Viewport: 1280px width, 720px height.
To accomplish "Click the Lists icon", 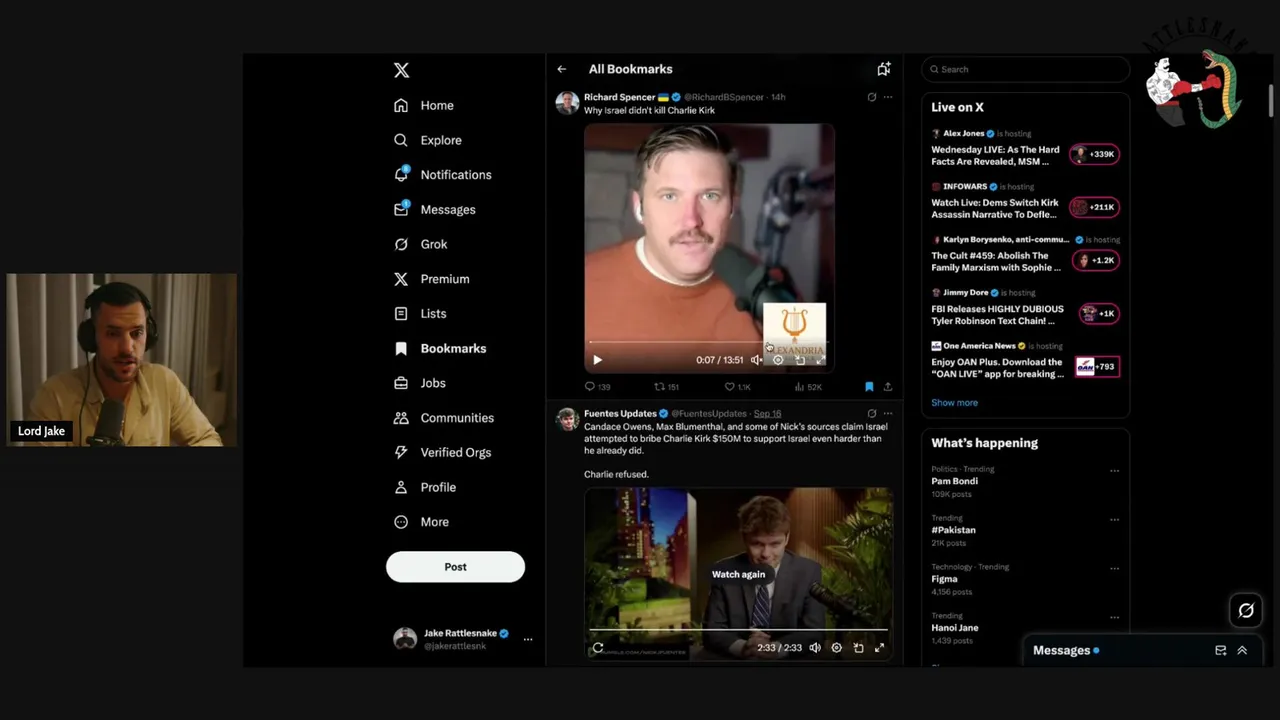I will click(401, 313).
